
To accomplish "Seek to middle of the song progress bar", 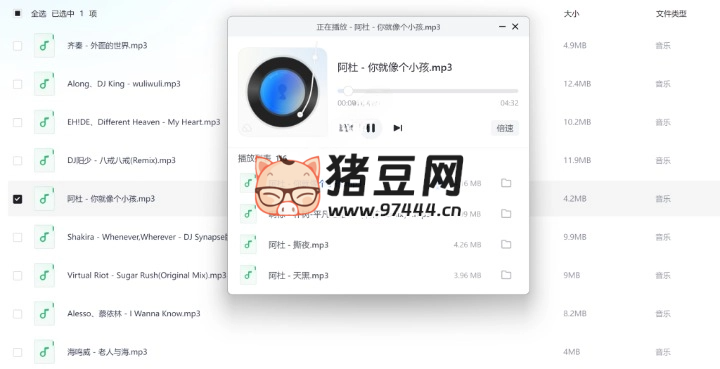I will tap(428, 91).
